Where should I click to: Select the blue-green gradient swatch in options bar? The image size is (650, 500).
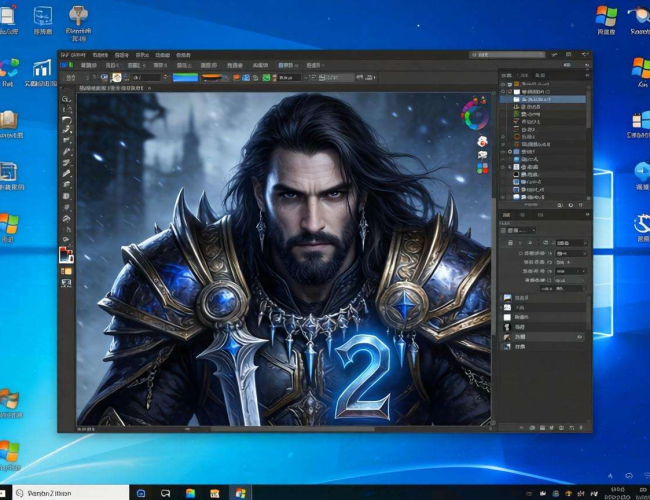185,77
